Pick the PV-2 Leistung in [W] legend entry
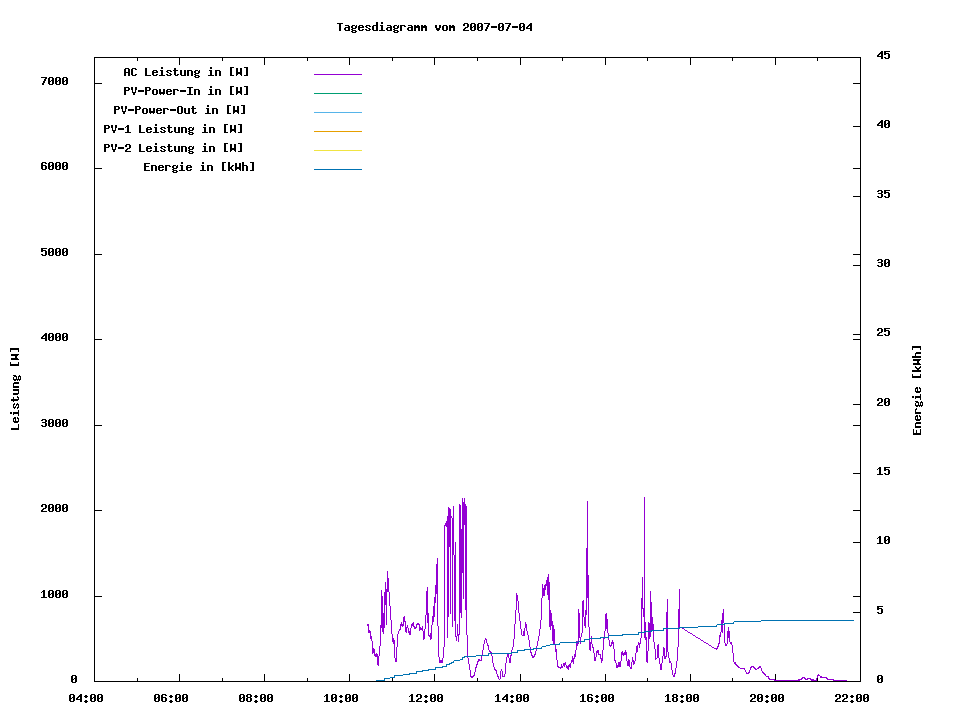The image size is (960, 720). point(173,148)
